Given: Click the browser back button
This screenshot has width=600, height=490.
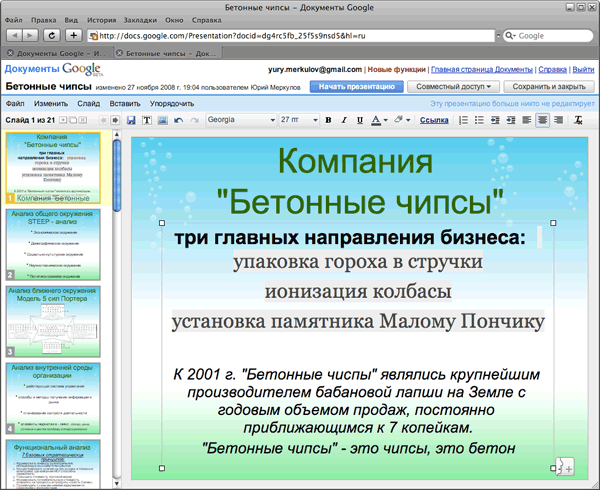Looking at the screenshot, I should (x=15, y=36).
